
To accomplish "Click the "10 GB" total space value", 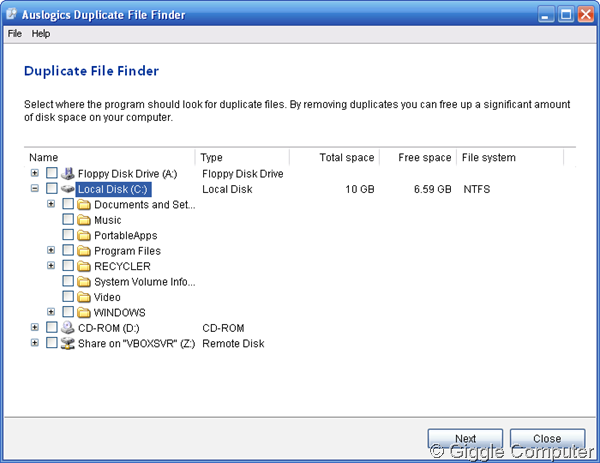I will [x=360, y=189].
